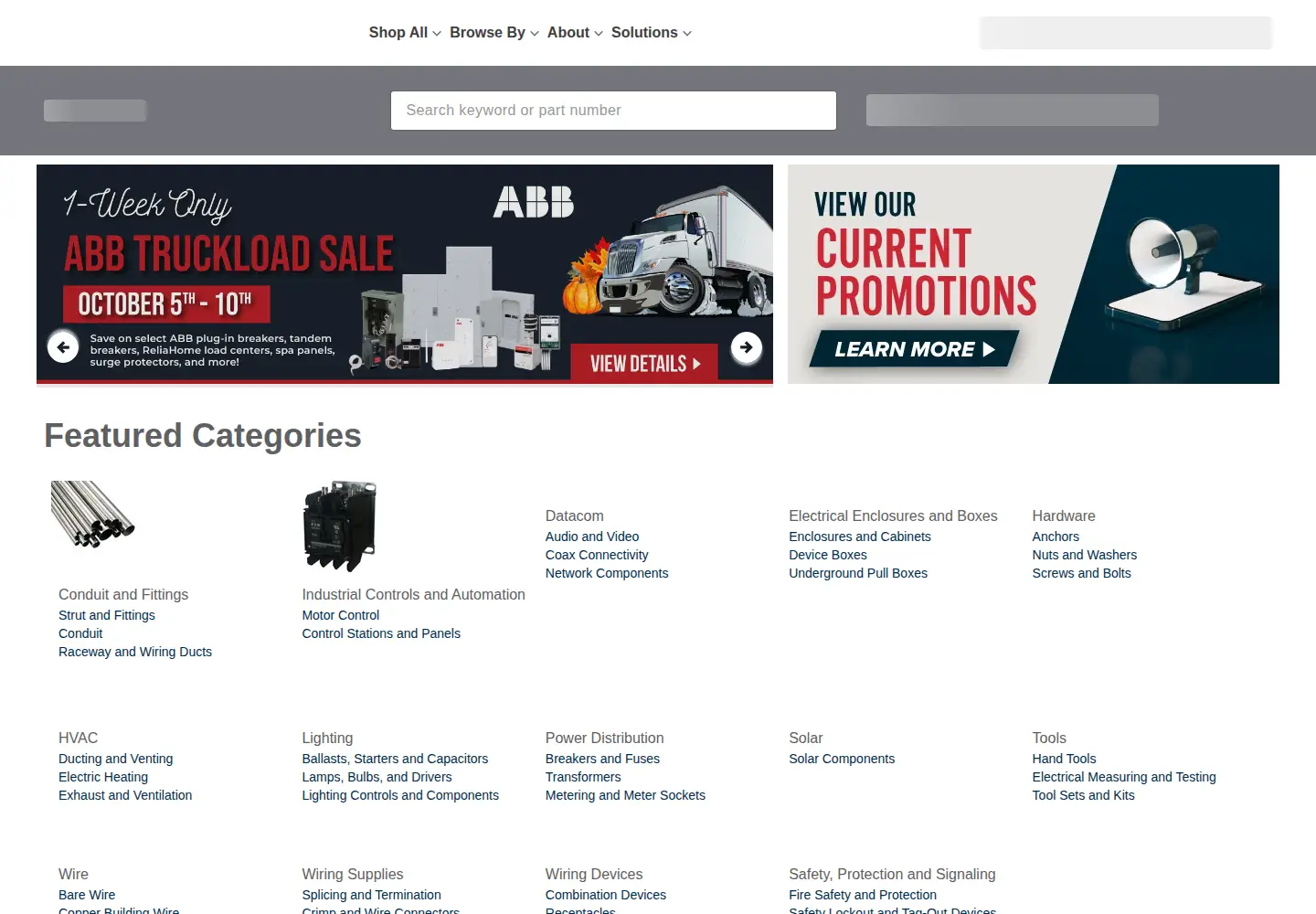
Task: Browse Lamps, Bulbs, and Drivers
Action: point(377,777)
